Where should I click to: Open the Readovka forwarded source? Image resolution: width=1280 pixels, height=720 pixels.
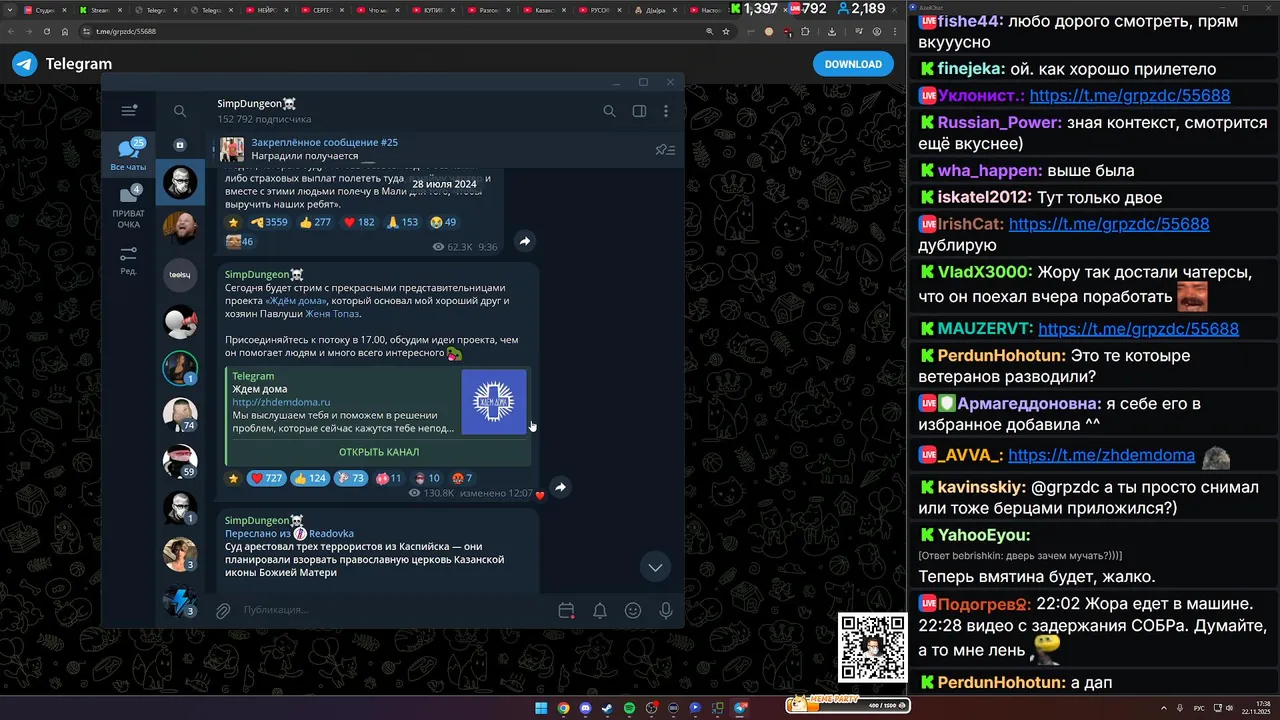pyautogui.click(x=331, y=534)
